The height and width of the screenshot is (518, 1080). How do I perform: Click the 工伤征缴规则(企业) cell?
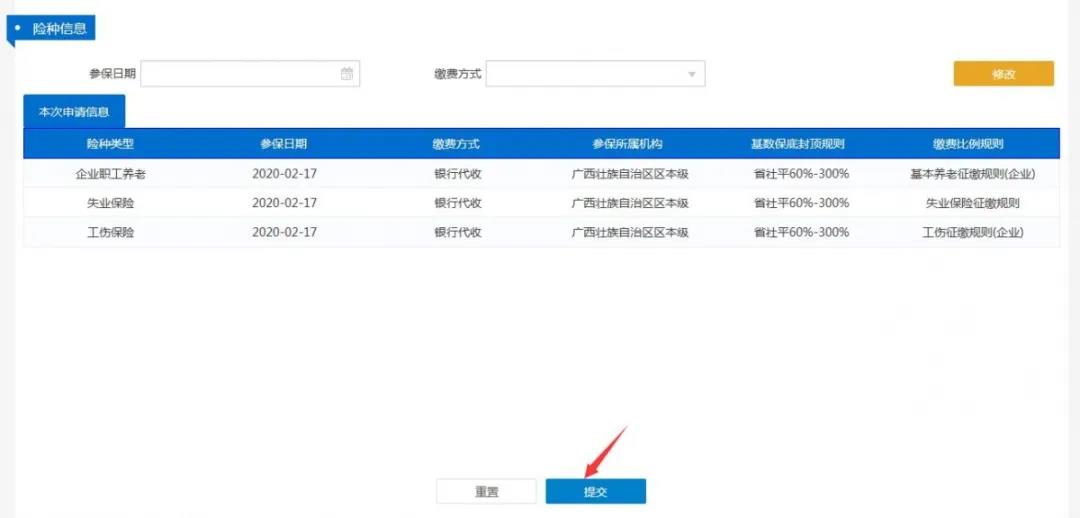pyautogui.click(x=971, y=232)
